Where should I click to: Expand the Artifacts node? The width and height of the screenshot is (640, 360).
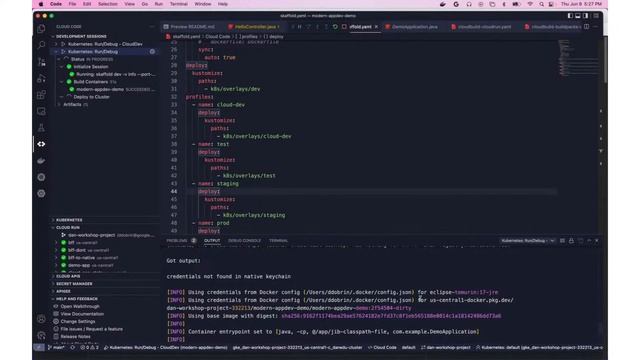60,104
